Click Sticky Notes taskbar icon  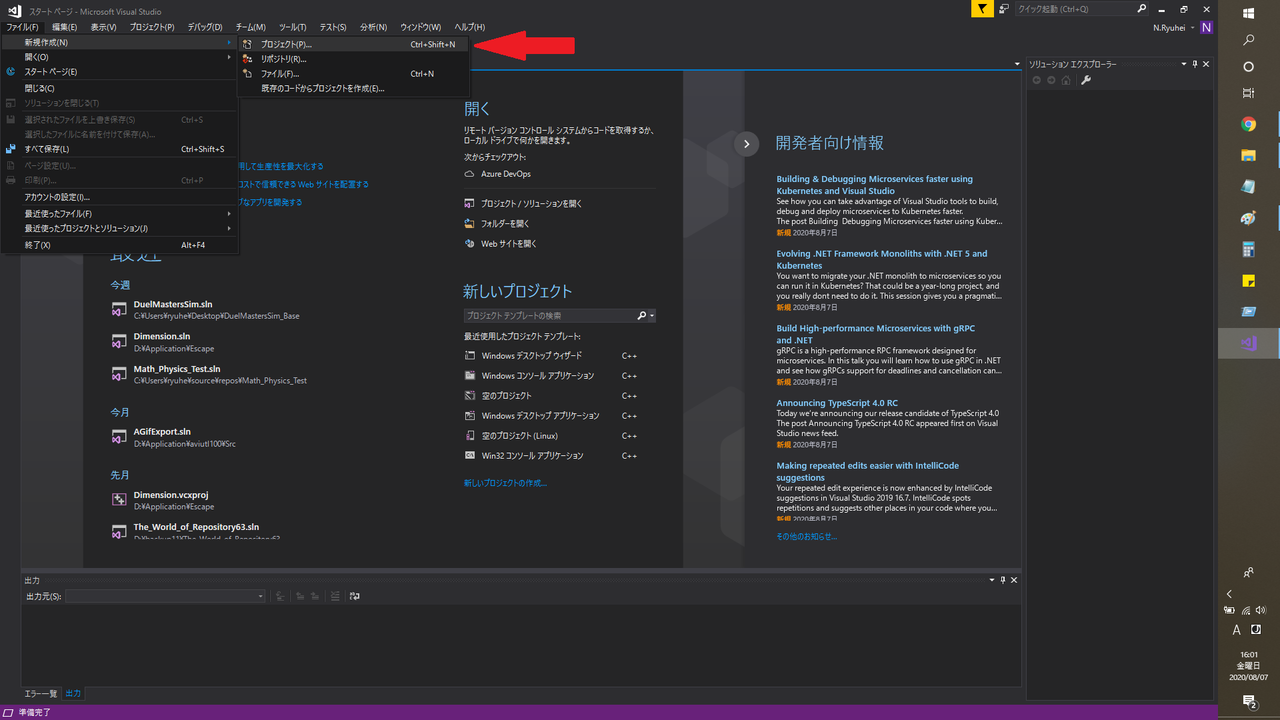tap(1248, 281)
